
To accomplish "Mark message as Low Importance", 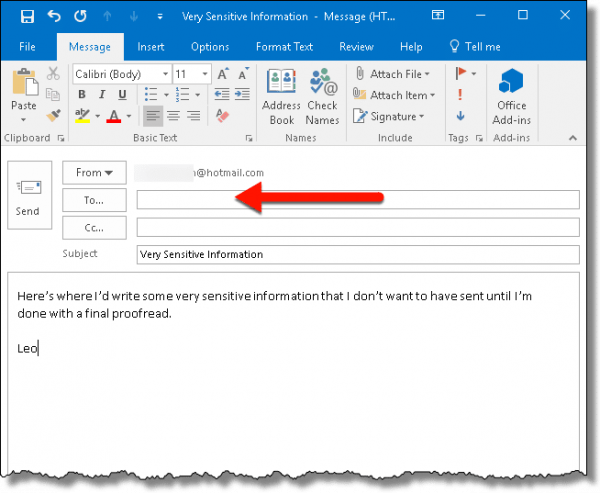I will 459,116.
